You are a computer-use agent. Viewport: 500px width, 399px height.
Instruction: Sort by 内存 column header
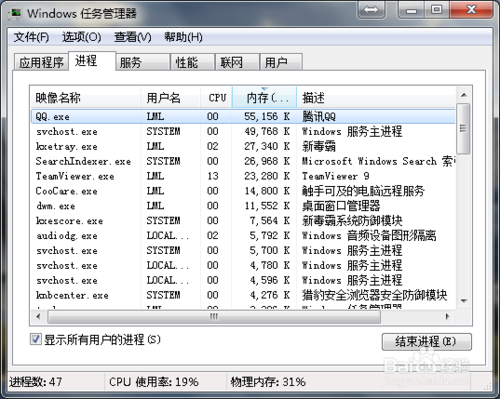click(x=264, y=98)
